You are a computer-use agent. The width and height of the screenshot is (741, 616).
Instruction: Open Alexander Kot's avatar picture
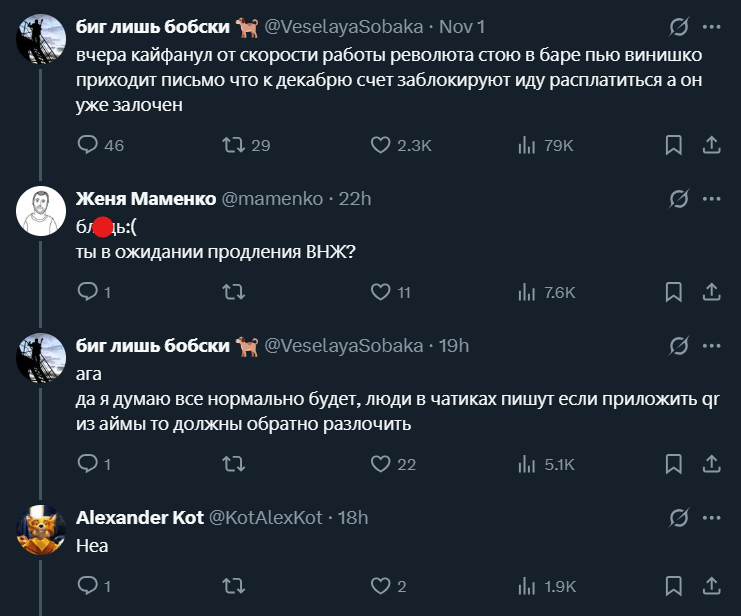coord(42,531)
